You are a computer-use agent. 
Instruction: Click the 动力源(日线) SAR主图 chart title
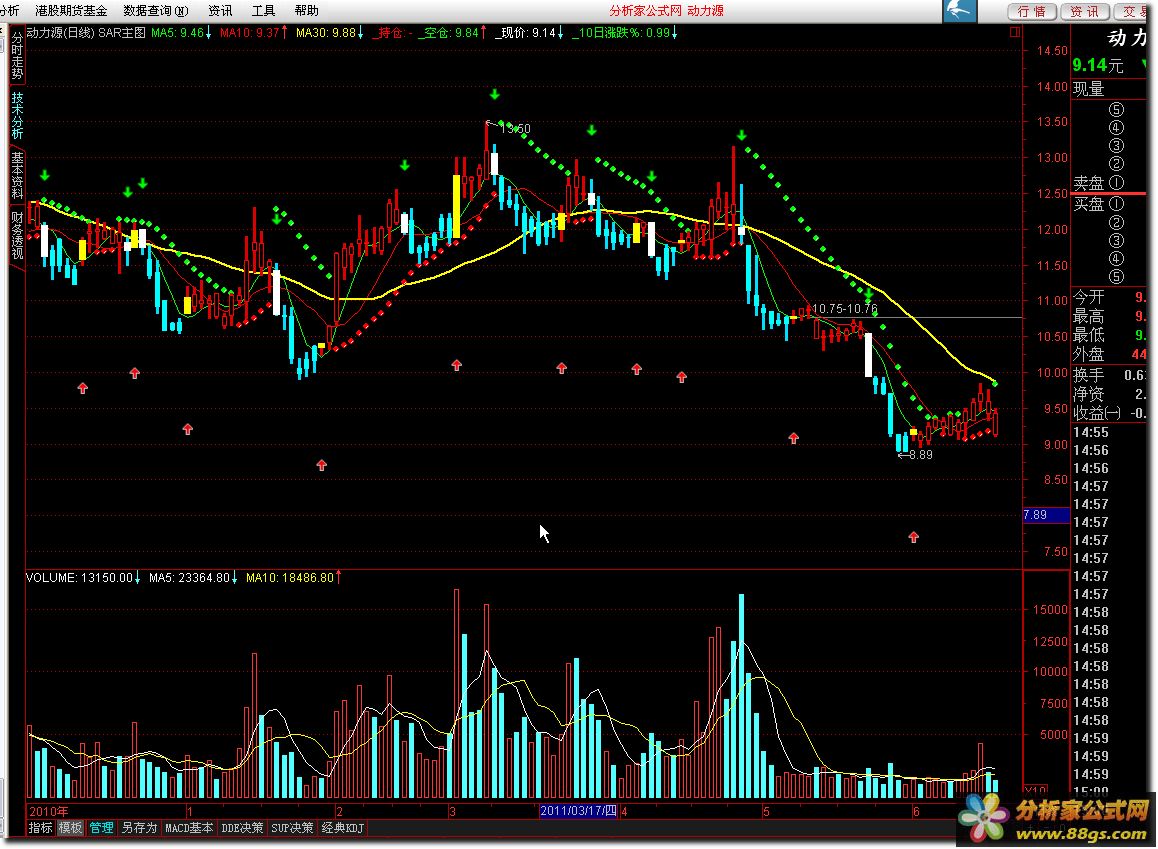86,32
